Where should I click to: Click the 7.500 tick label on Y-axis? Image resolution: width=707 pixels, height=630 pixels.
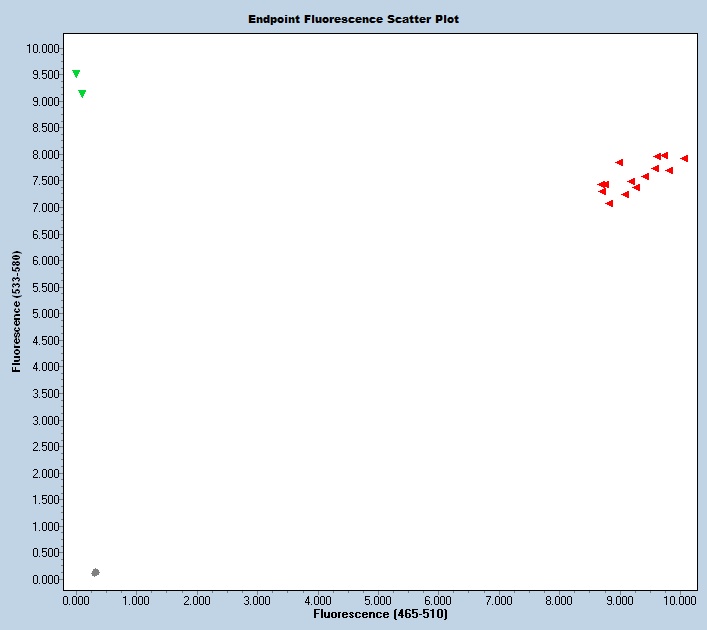(44, 181)
